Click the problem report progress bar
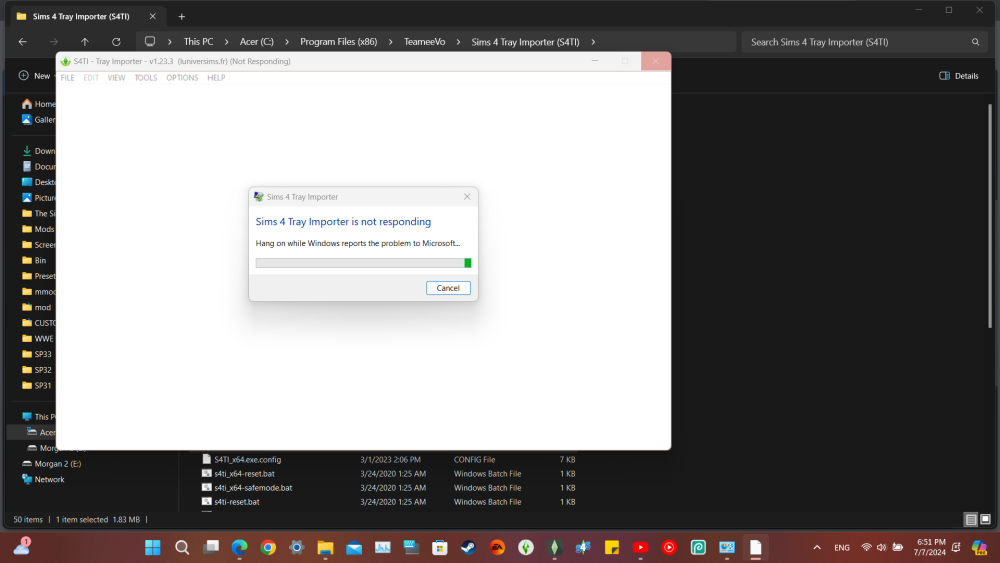1000x563 pixels. (364, 263)
